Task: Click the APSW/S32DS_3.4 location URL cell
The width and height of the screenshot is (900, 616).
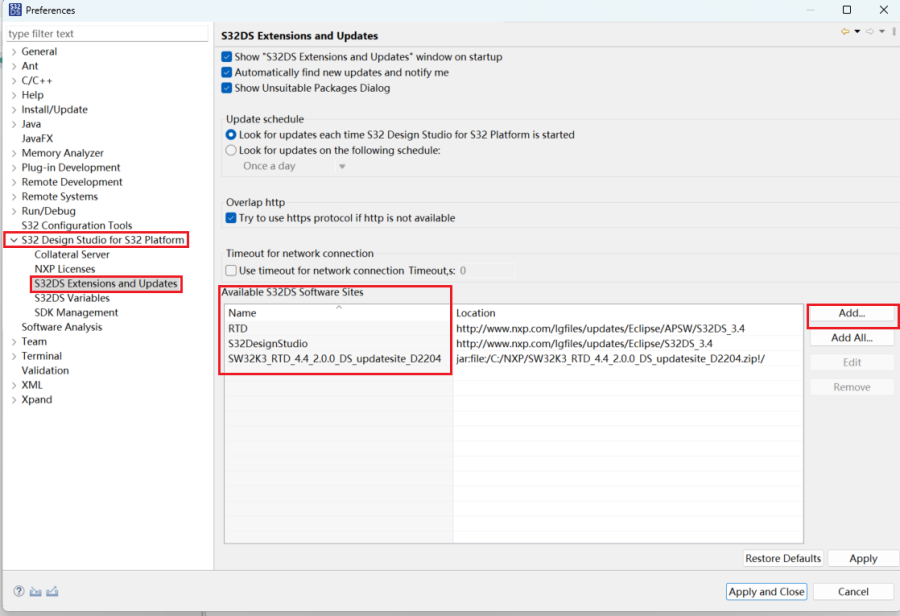Action: coord(600,328)
